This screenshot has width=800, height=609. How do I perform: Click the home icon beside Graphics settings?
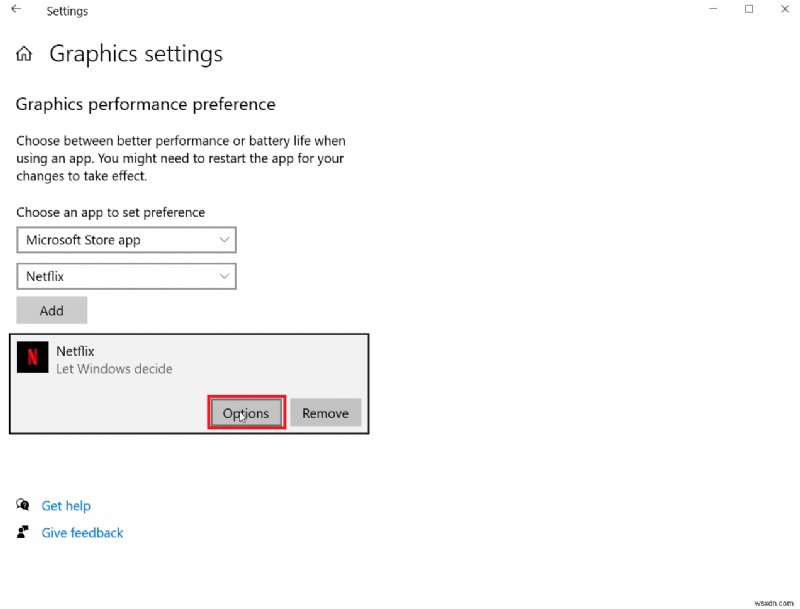tap(23, 54)
